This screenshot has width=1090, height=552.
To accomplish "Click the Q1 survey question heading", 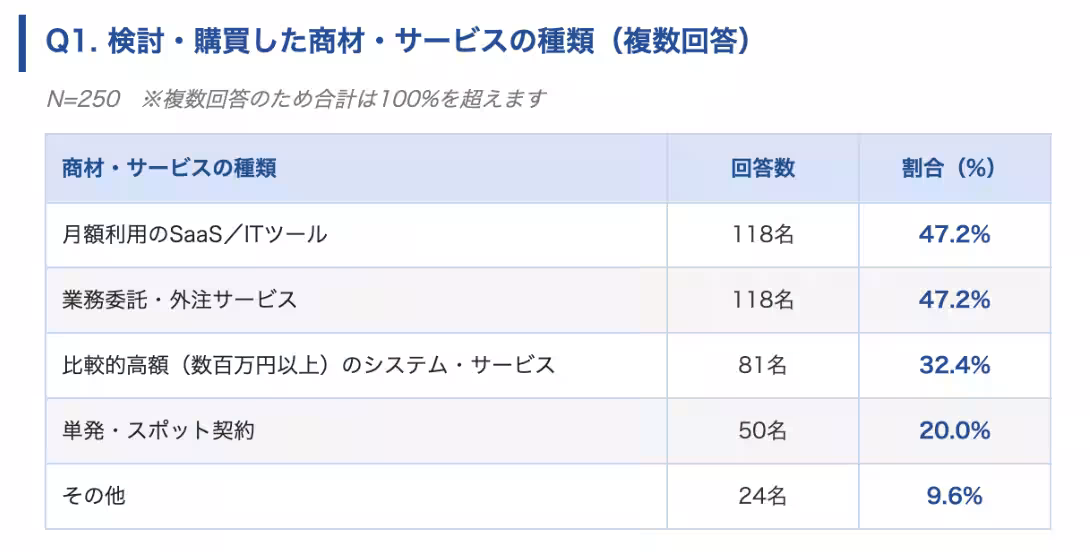I will (398, 42).
